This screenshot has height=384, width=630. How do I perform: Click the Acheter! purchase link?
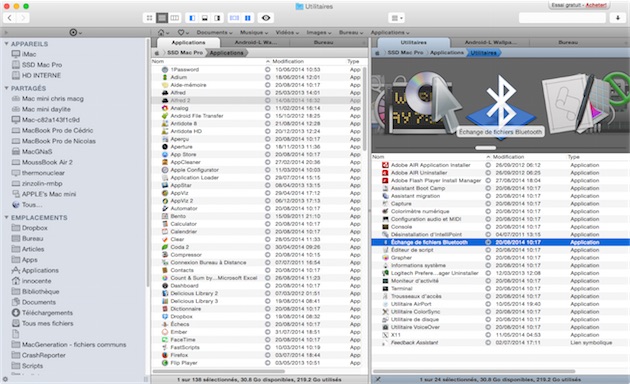click(x=596, y=5)
